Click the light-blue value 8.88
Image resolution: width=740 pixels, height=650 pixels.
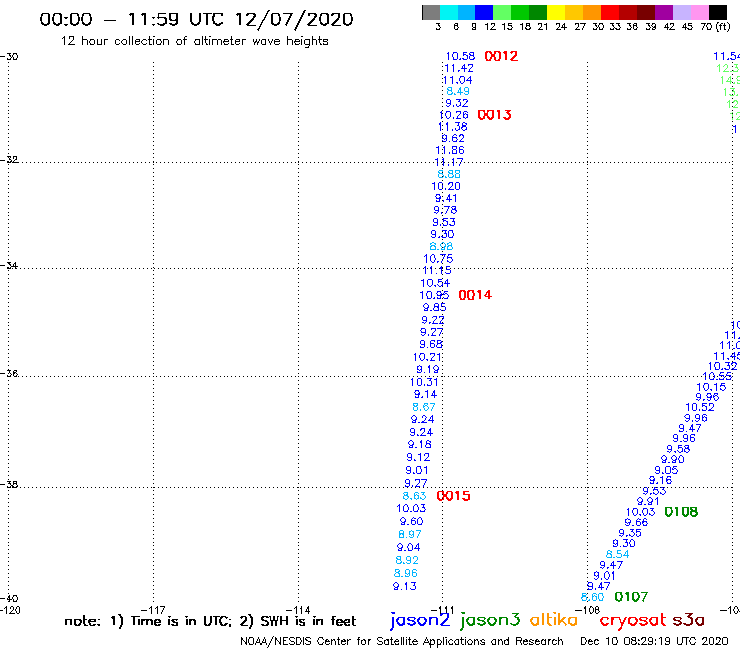(449, 174)
